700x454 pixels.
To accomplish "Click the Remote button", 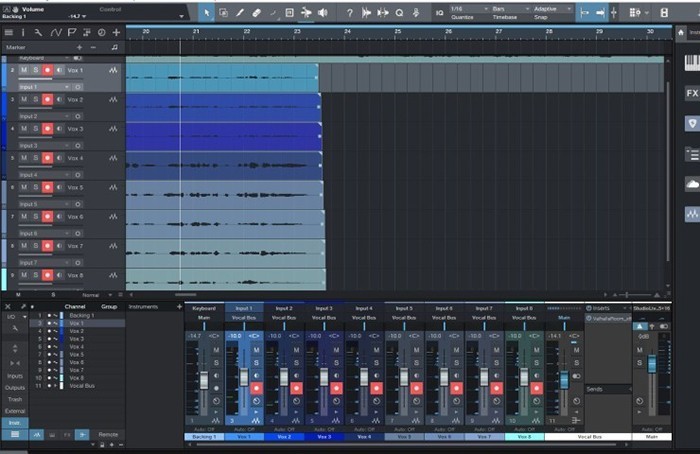I will click(108, 434).
